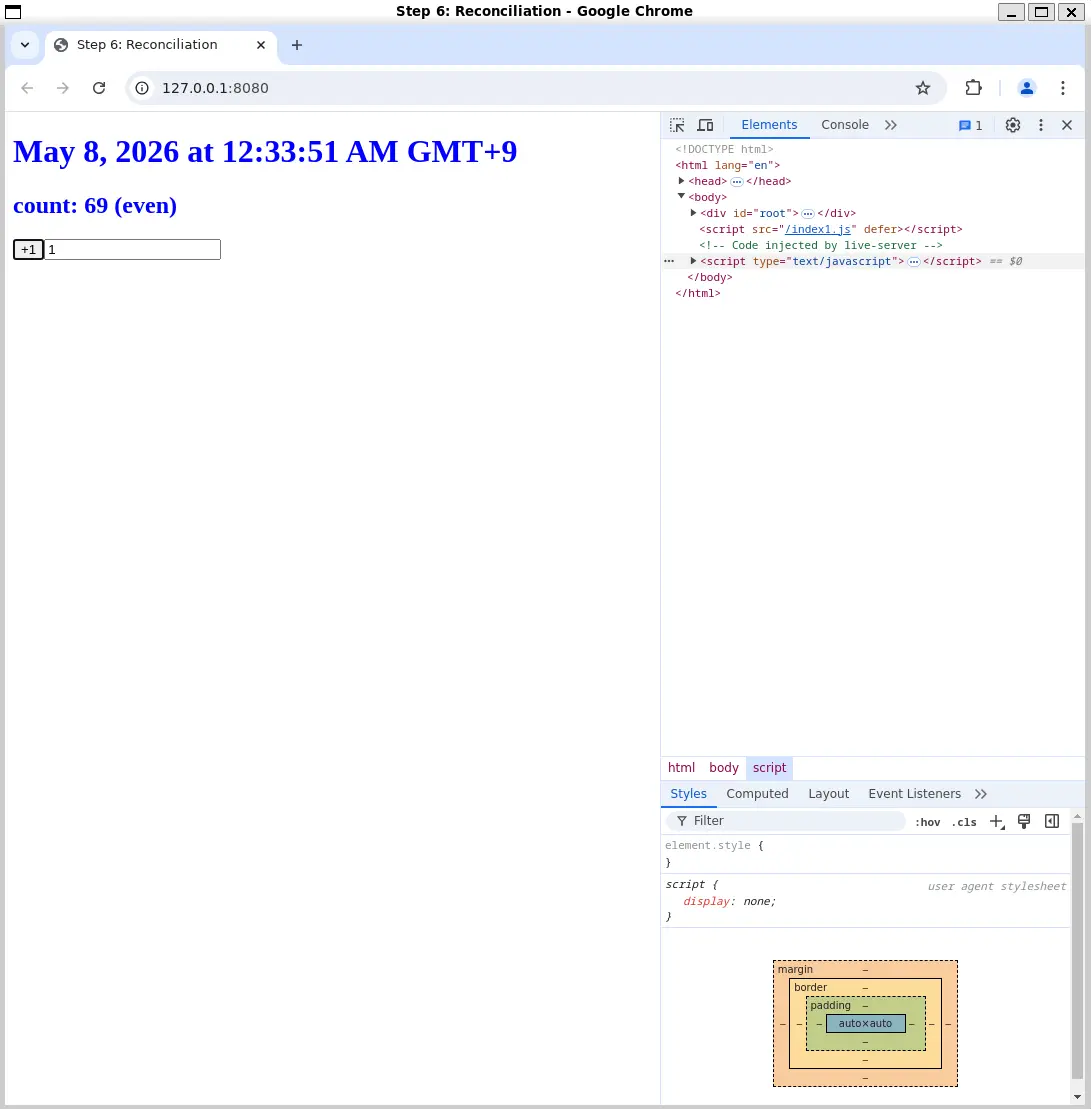Click the display: none declaration

(729, 902)
